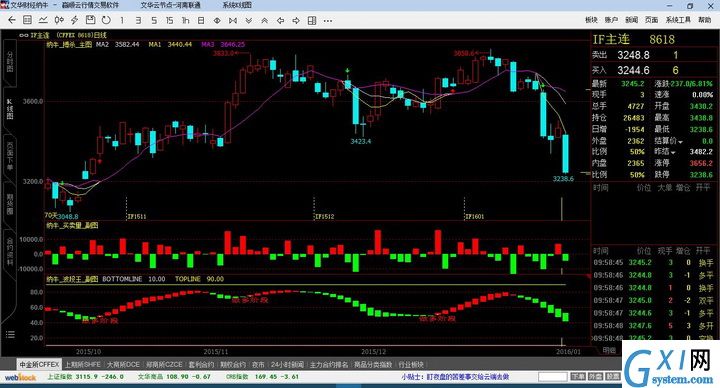The image size is (720, 388).
Task: Open the 页面下单 side tab
Action: click(x=10, y=156)
